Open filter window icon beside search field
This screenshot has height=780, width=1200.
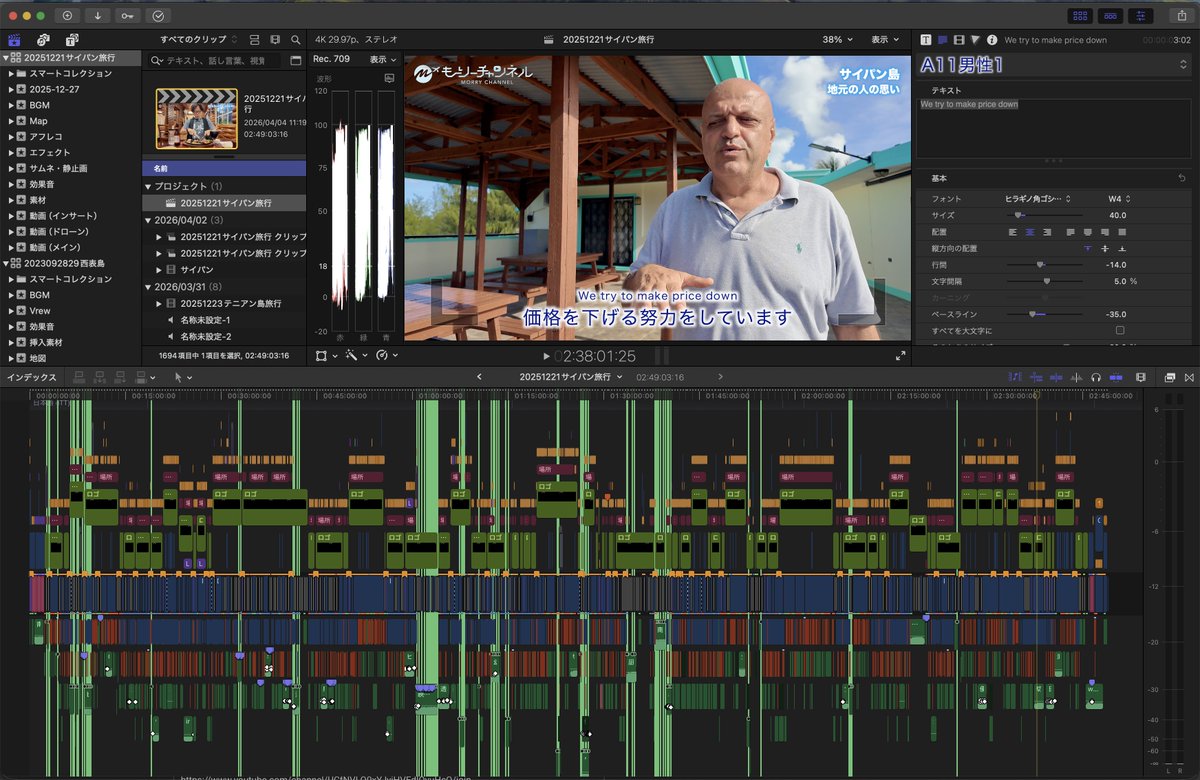pyautogui.click(x=296, y=60)
